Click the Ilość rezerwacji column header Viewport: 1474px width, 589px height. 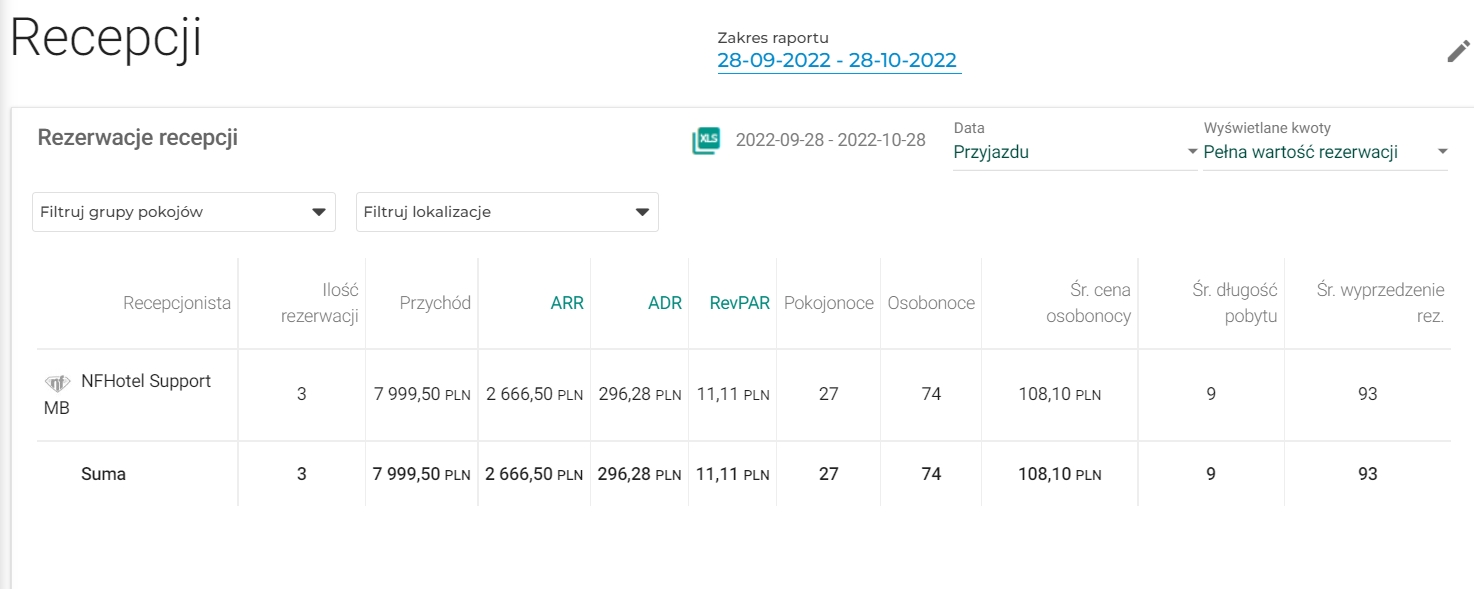(320, 303)
